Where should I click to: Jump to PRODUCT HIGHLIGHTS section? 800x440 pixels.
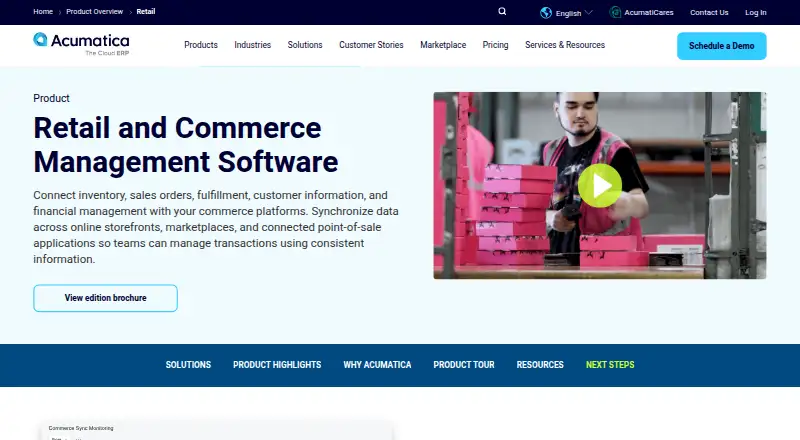pyautogui.click(x=277, y=365)
